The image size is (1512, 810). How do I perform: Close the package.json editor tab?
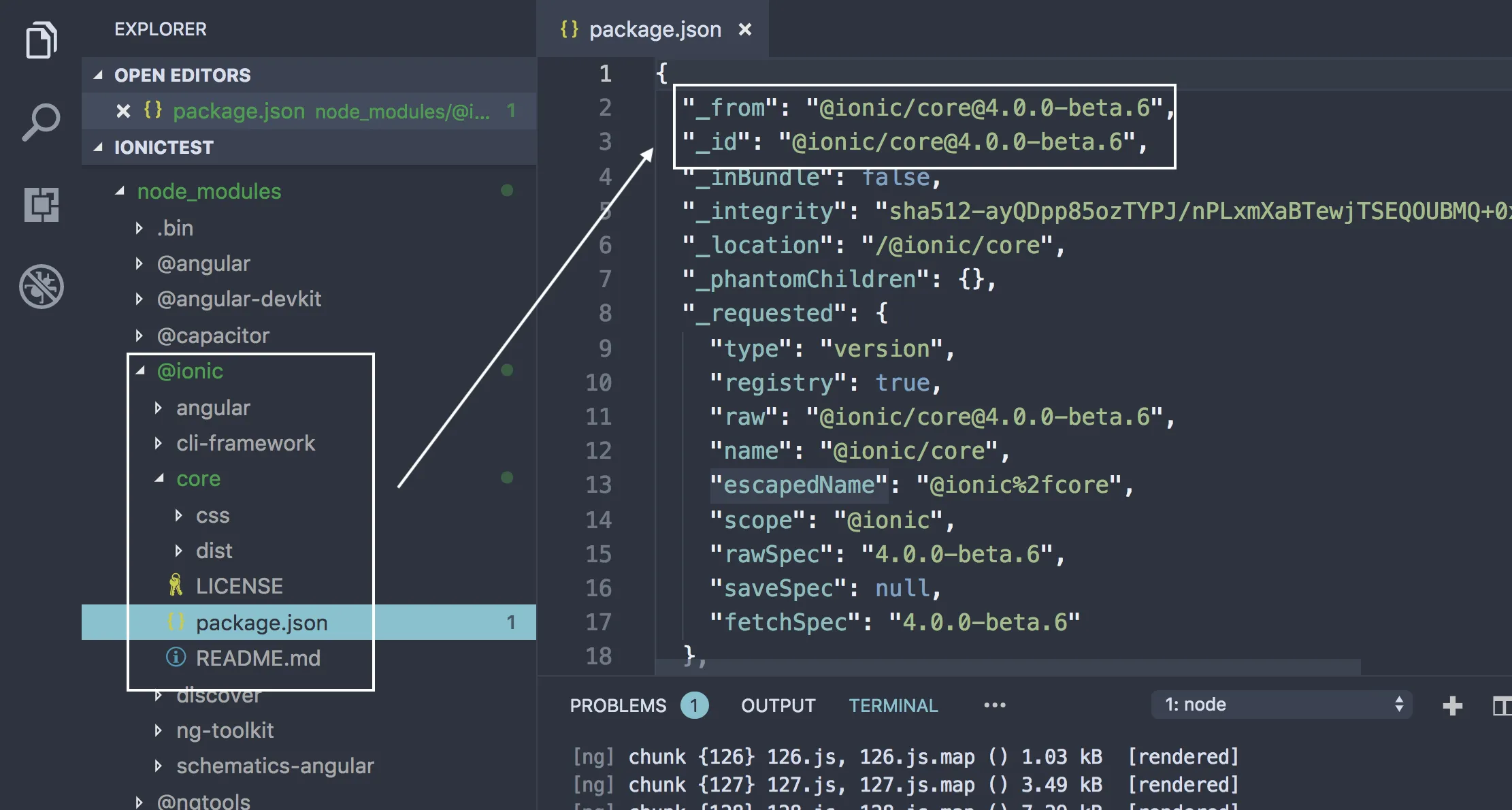pos(745,29)
